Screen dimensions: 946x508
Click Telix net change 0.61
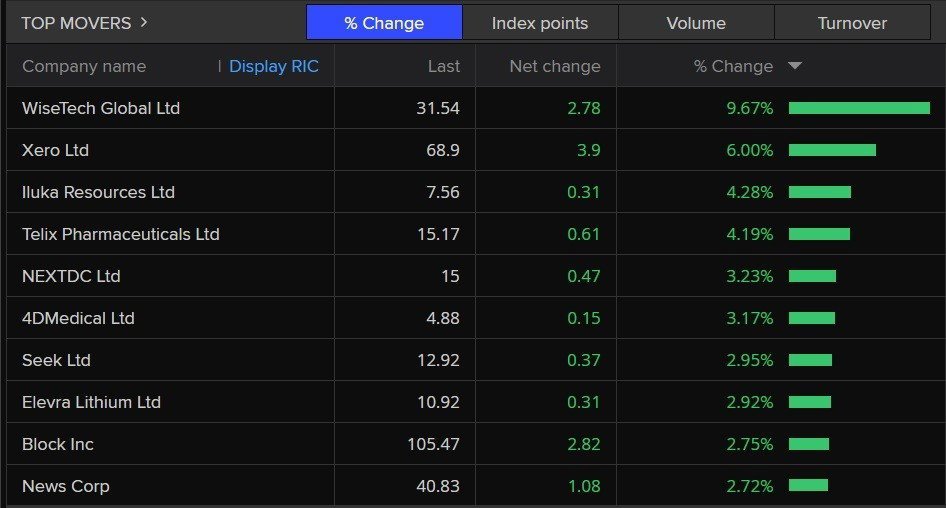pos(584,234)
